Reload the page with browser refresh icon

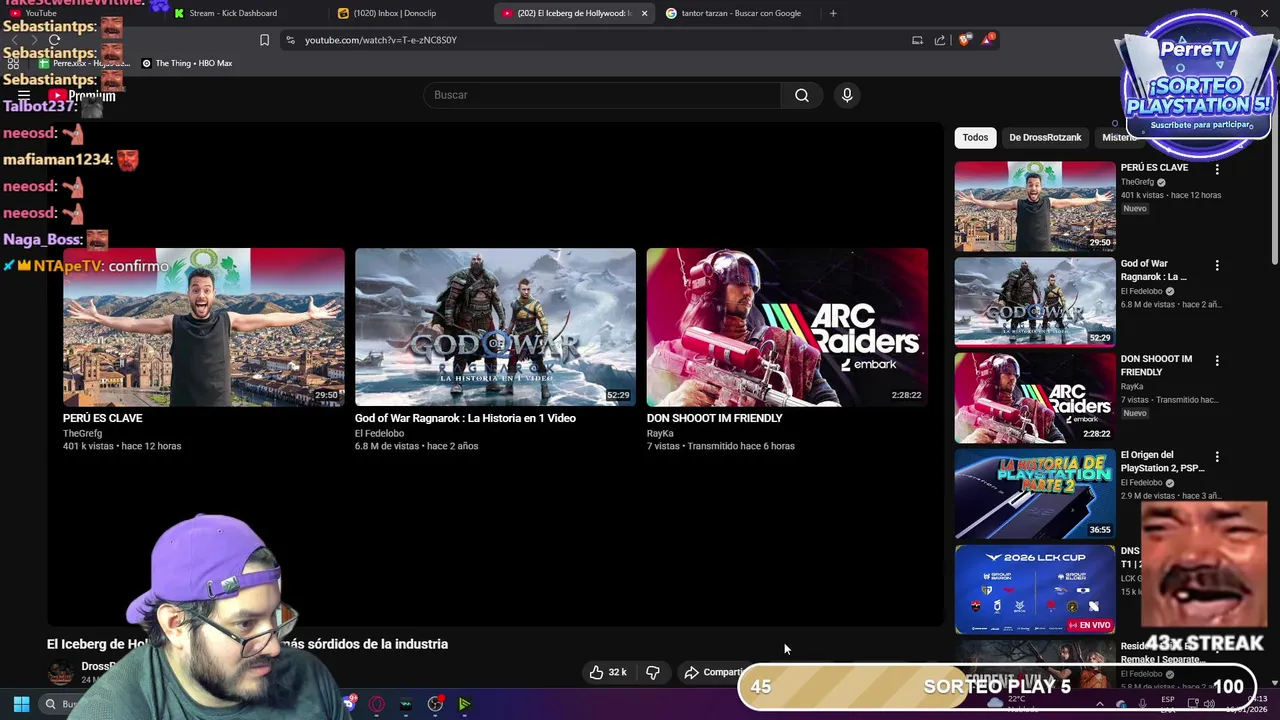tap(54, 40)
